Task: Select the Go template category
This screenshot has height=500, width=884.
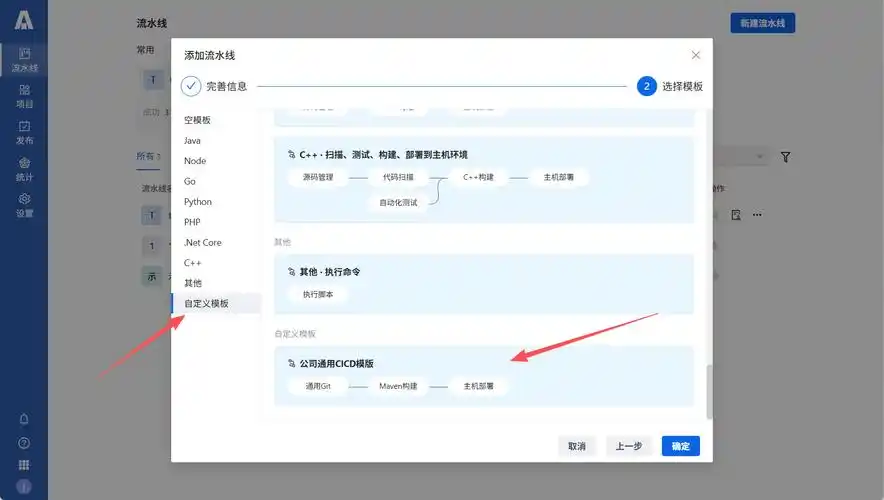Action: pyautogui.click(x=190, y=181)
